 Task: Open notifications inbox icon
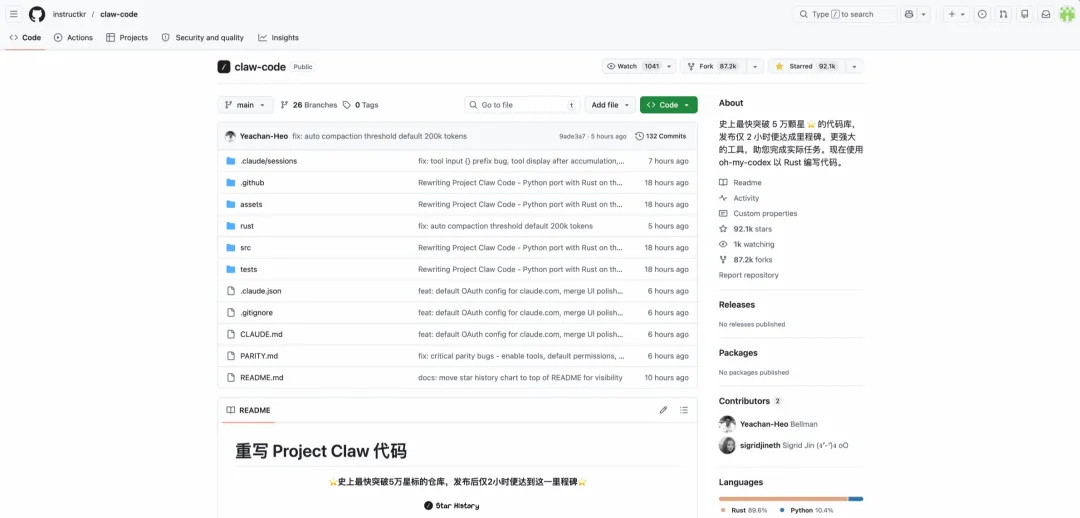click(x=1046, y=14)
